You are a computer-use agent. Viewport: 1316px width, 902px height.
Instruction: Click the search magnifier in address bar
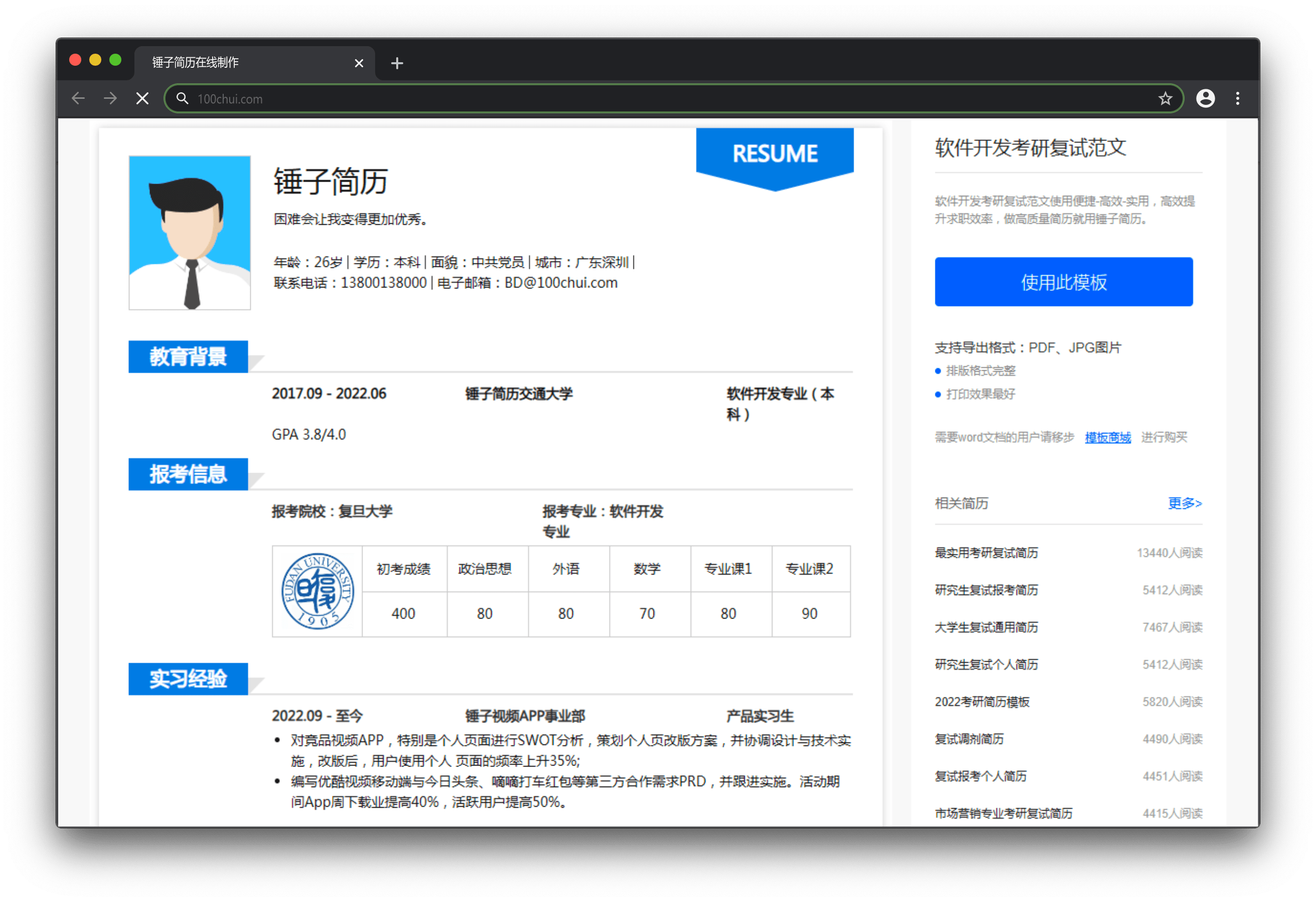[182, 99]
